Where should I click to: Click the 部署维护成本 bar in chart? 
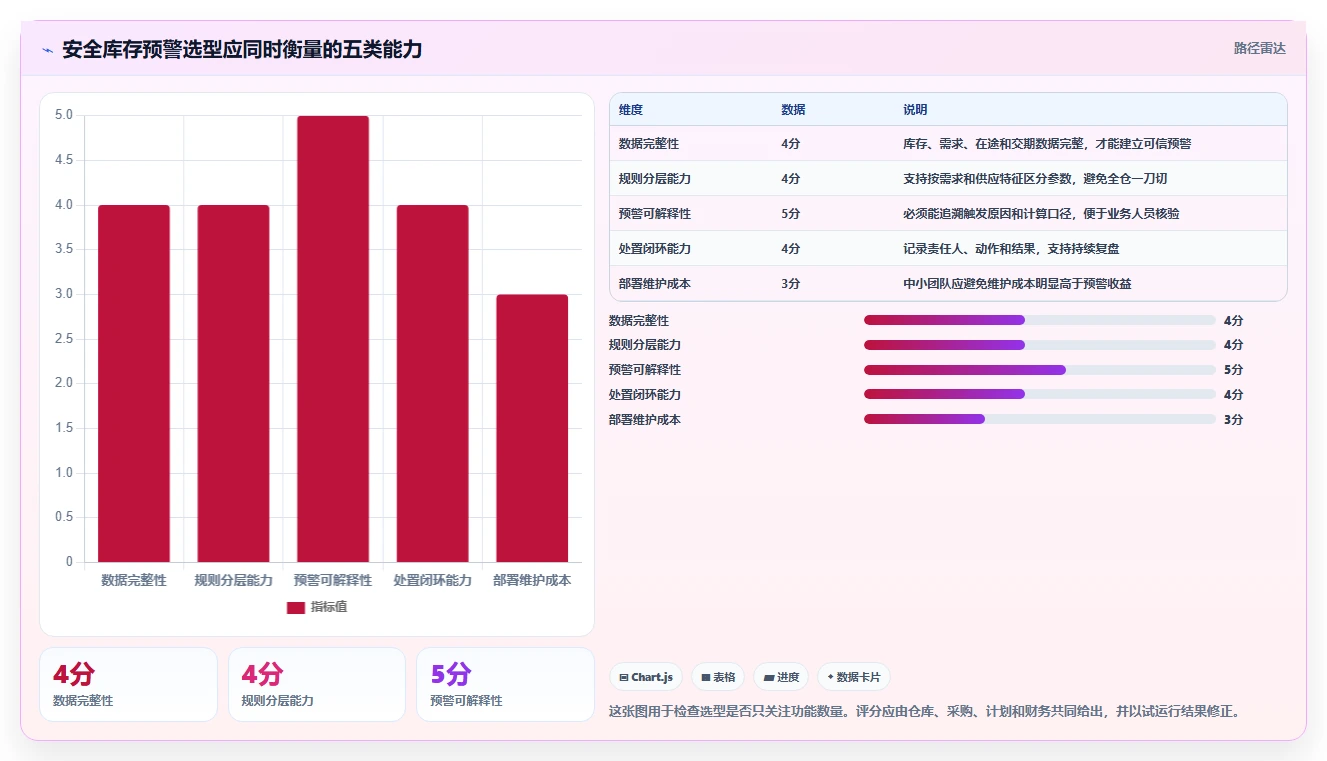pyautogui.click(x=532, y=428)
